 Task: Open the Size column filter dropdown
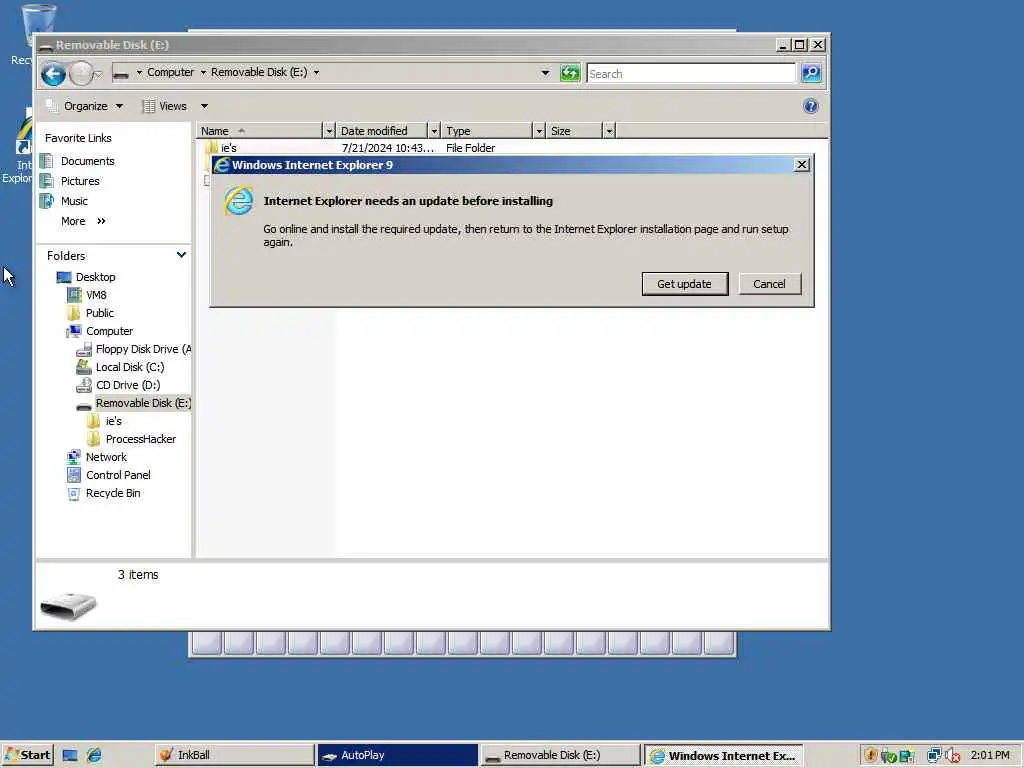coord(609,131)
